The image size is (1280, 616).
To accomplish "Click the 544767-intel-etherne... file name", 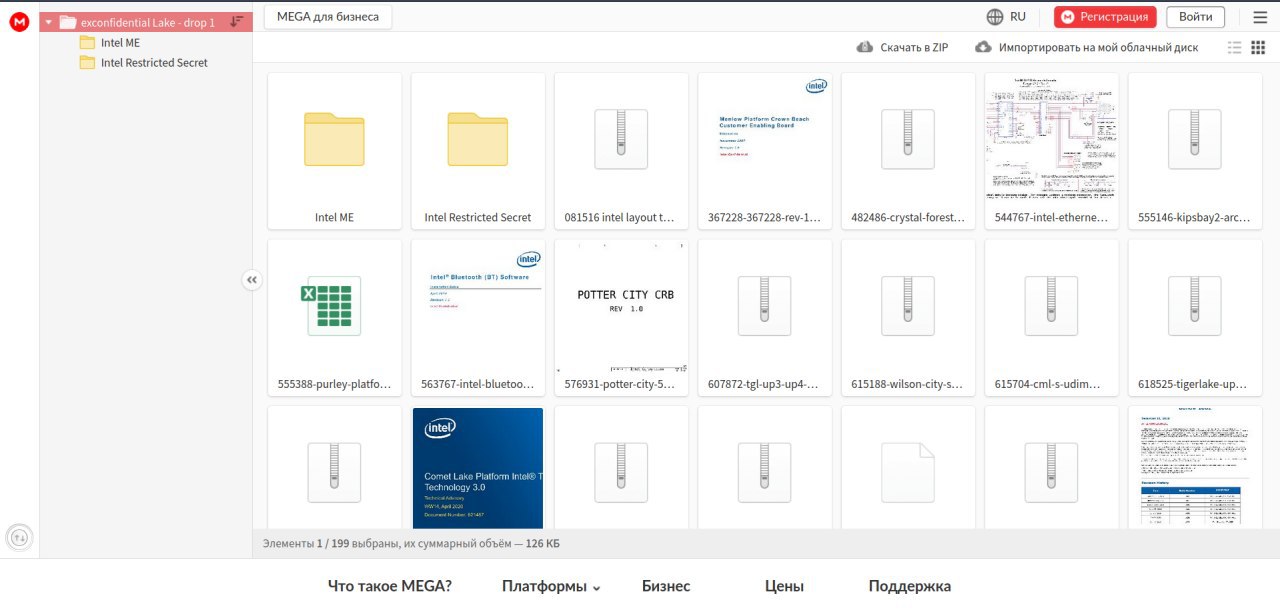I will [x=1052, y=217].
